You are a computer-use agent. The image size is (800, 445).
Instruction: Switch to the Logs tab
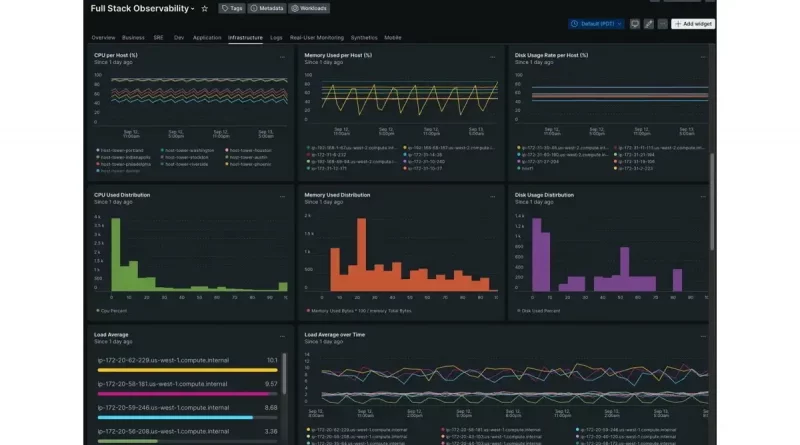click(x=276, y=38)
